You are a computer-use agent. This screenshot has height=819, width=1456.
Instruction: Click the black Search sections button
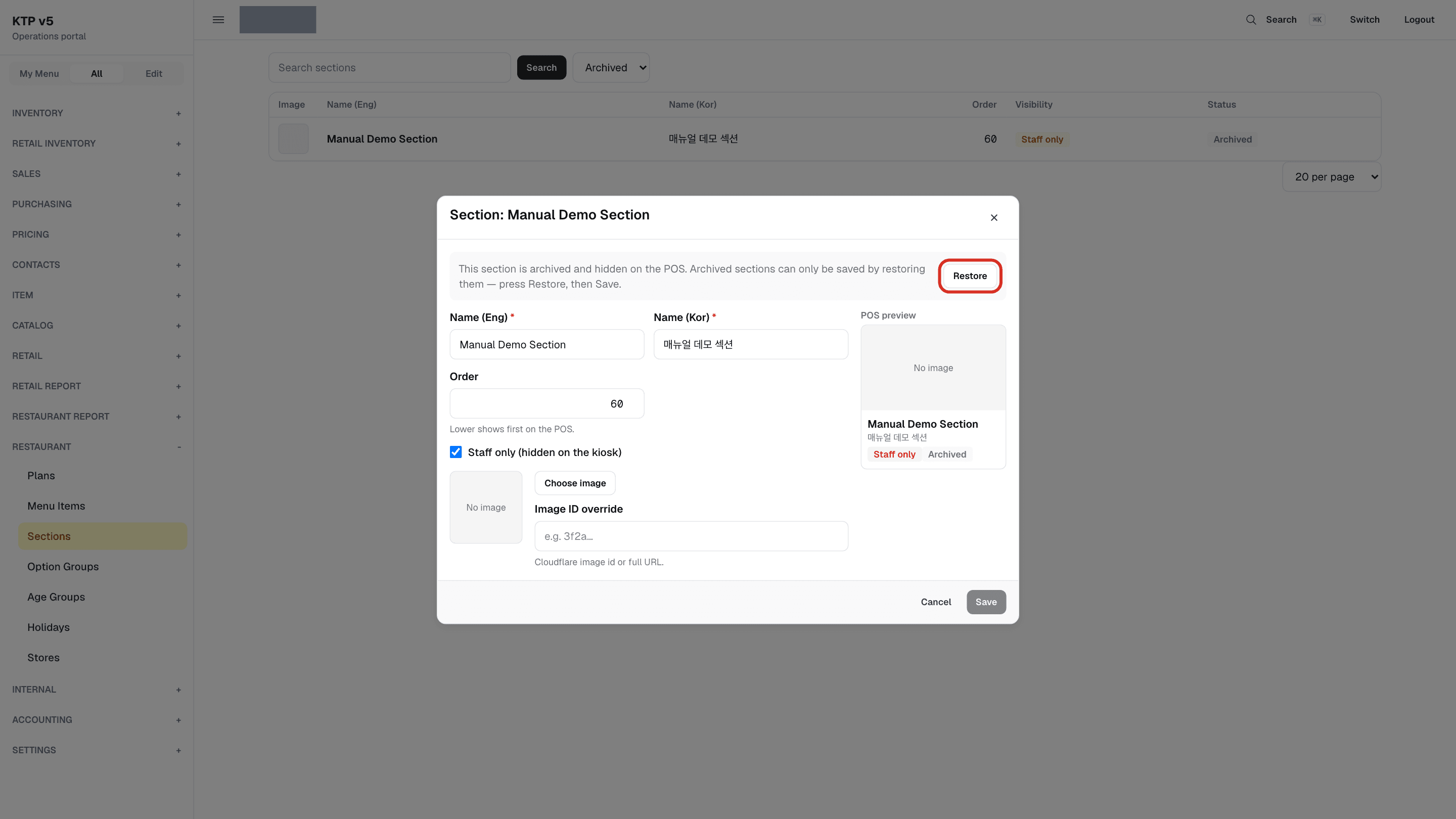[541, 68]
